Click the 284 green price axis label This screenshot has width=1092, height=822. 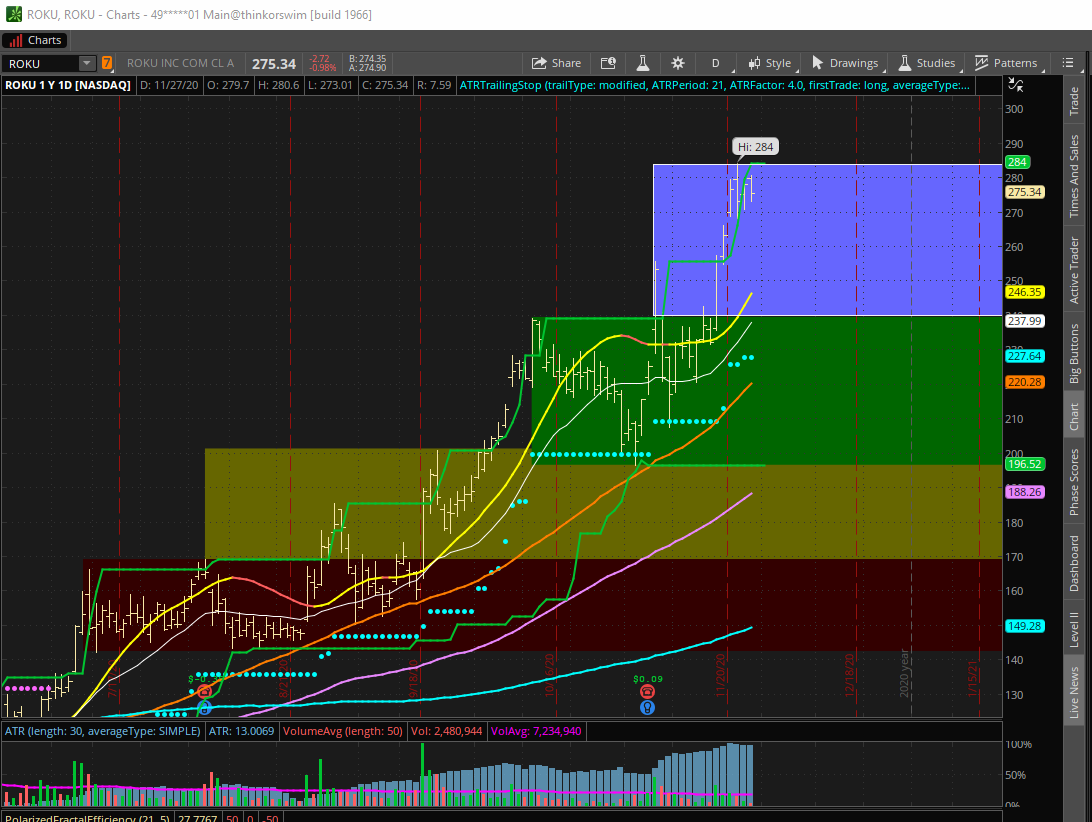(1017, 162)
